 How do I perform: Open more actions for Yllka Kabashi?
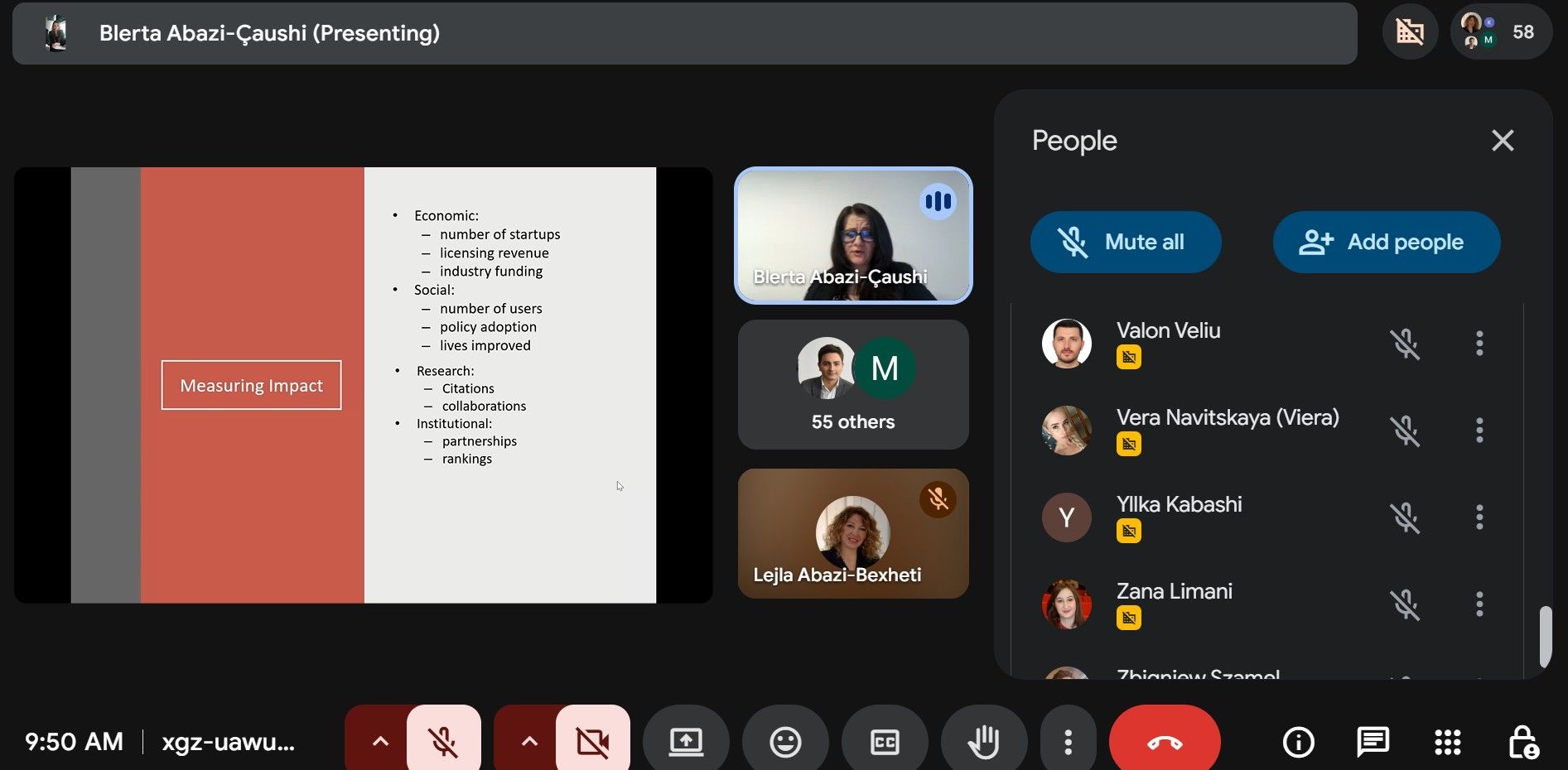[1479, 517]
